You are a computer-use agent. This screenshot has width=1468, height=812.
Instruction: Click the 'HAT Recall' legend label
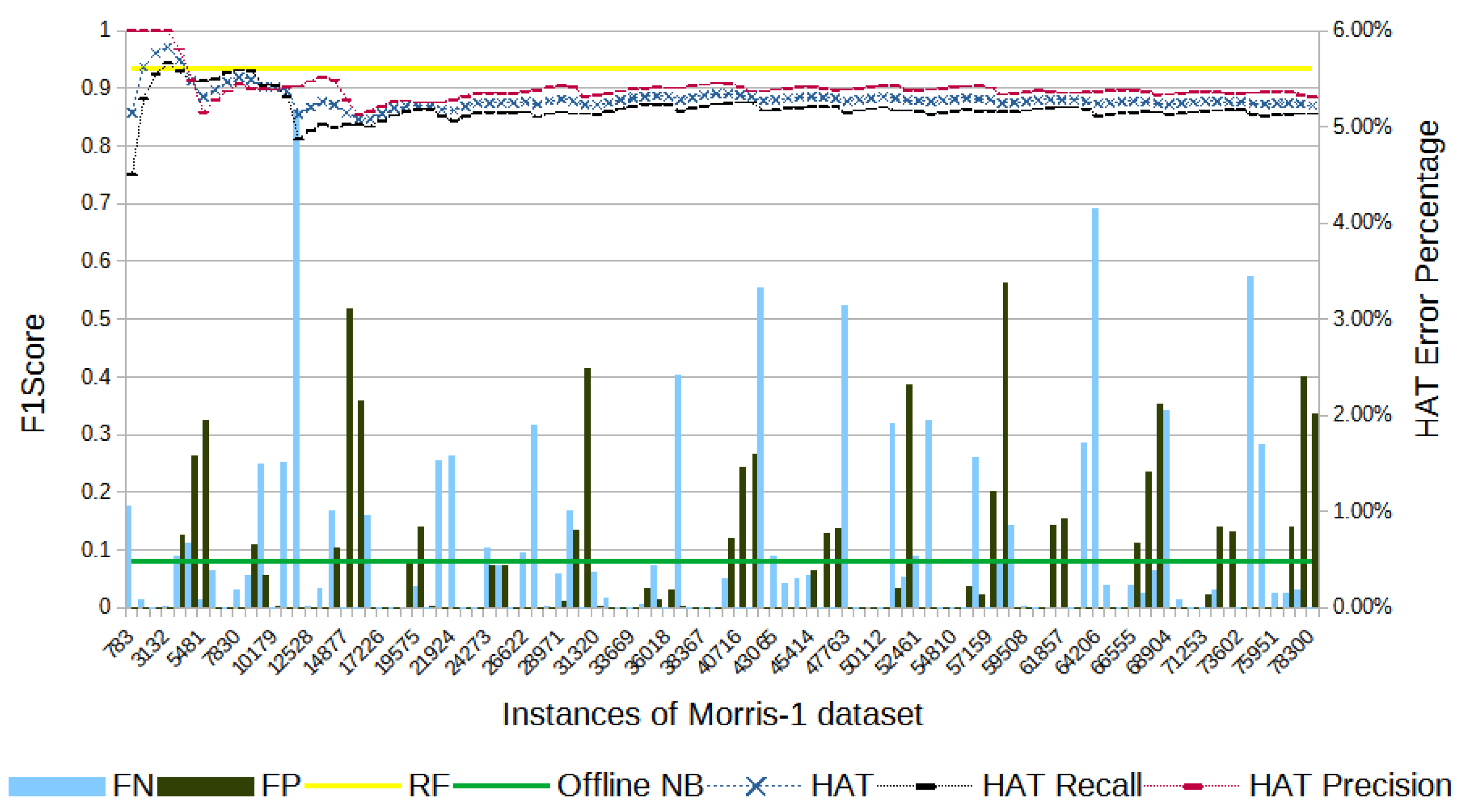point(1062,785)
